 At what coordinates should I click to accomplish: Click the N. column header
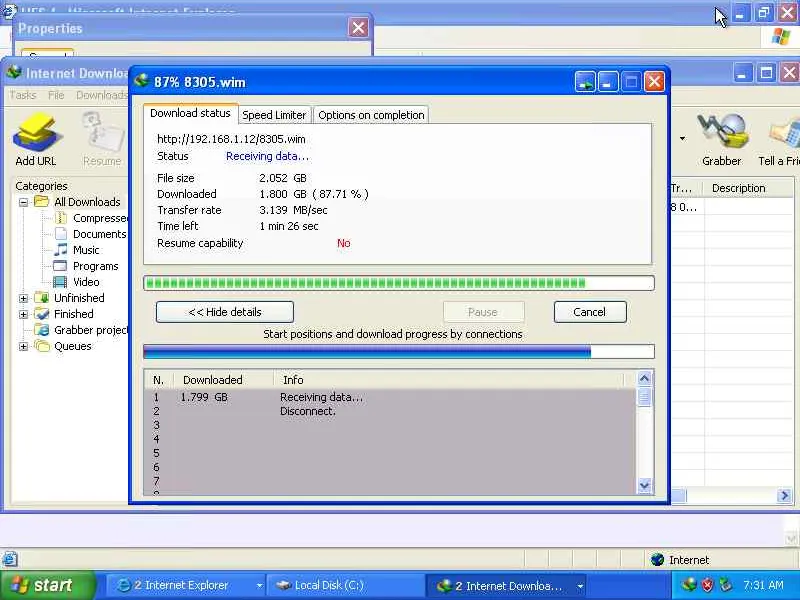click(159, 380)
